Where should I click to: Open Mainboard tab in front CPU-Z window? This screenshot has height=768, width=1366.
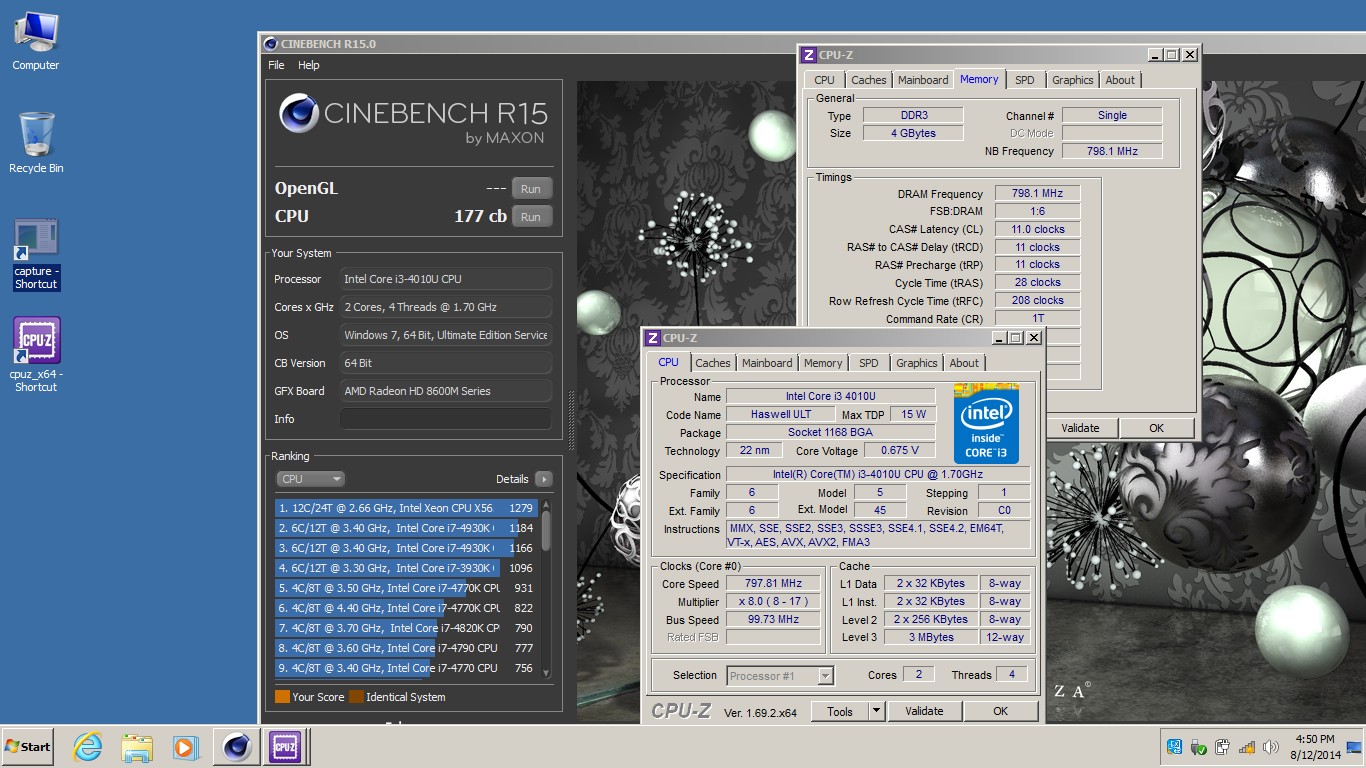[767, 363]
